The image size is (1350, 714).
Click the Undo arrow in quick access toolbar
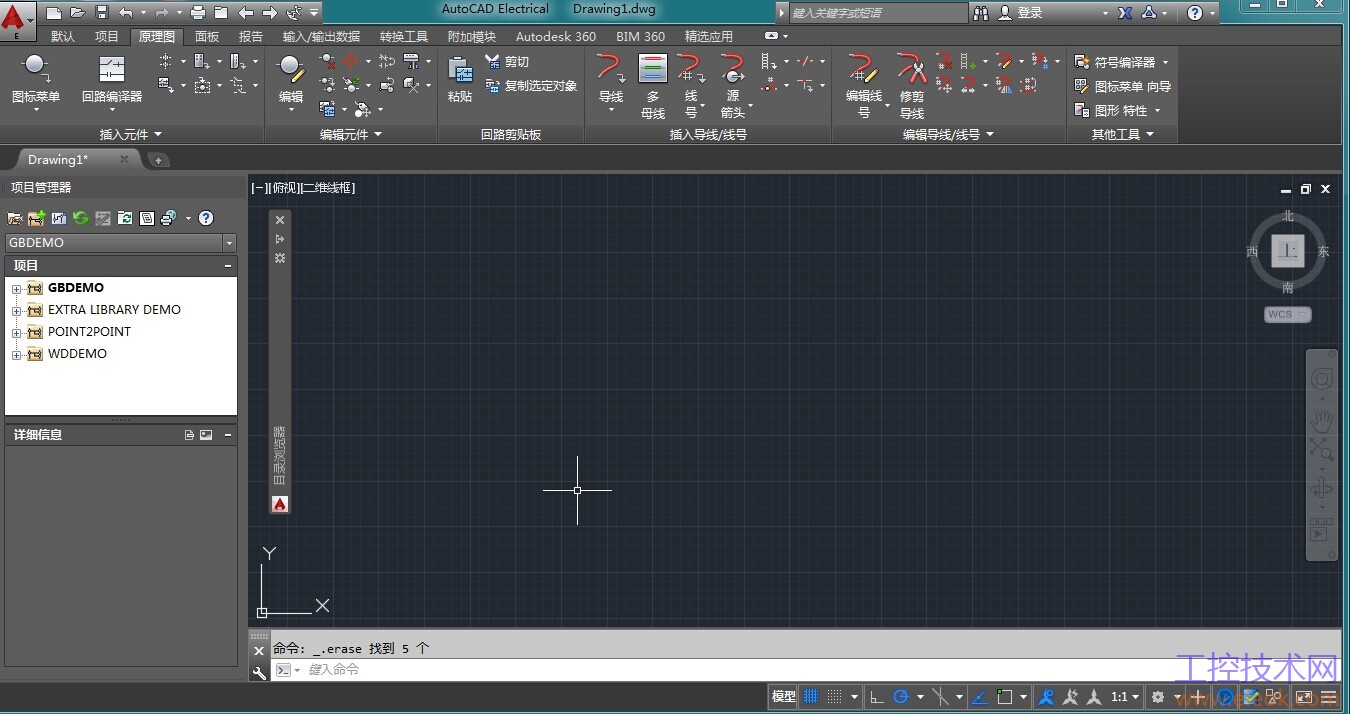click(125, 13)
